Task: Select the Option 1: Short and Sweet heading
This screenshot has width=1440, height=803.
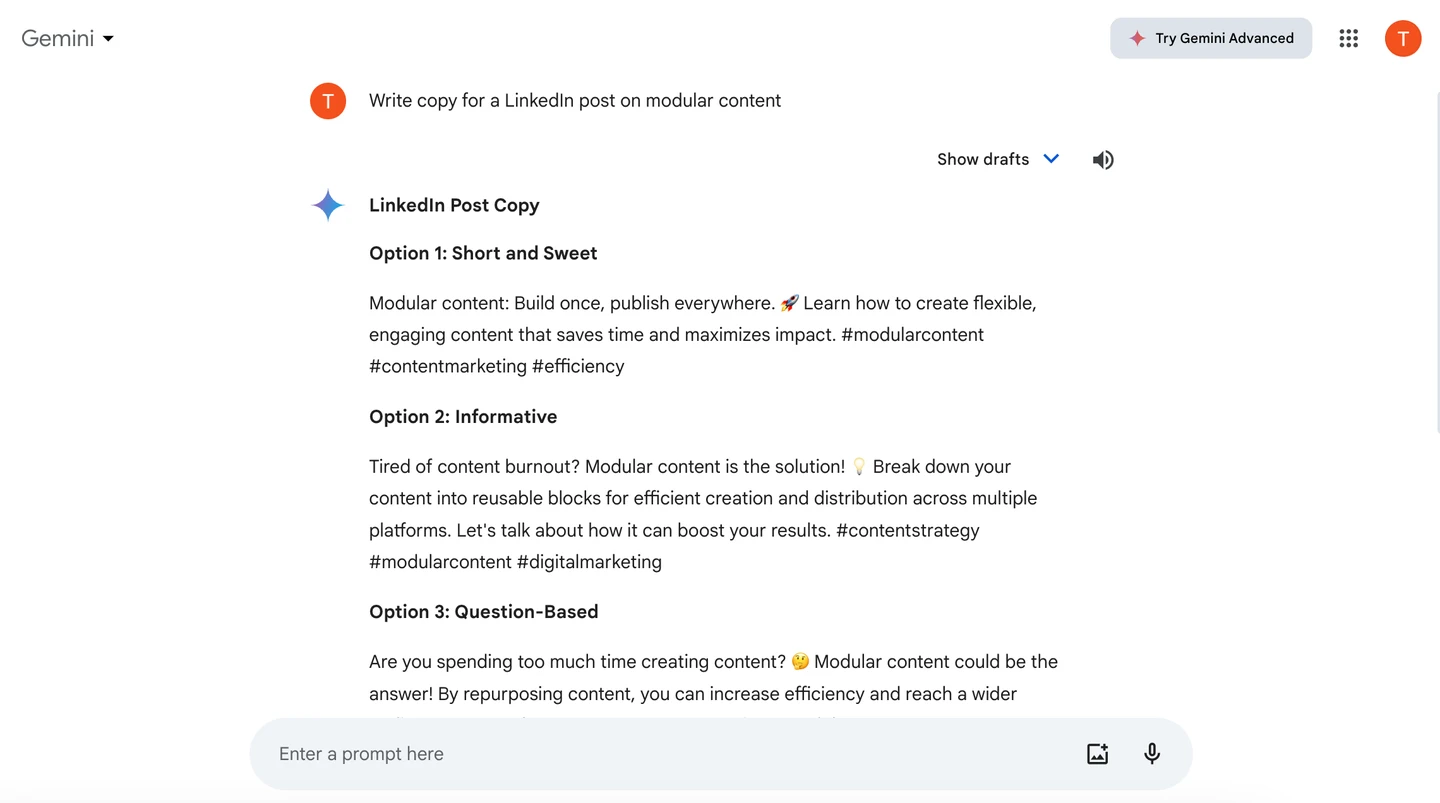Action: pos(483,253)
